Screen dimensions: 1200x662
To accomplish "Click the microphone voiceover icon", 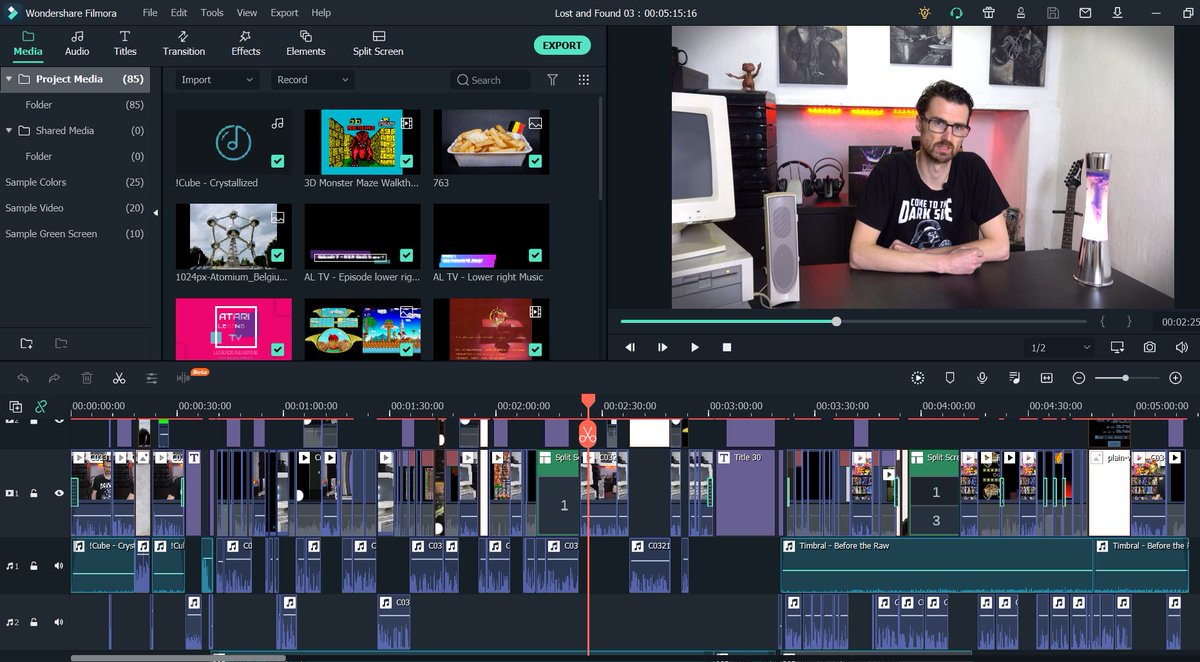I will tap(982, 378).
